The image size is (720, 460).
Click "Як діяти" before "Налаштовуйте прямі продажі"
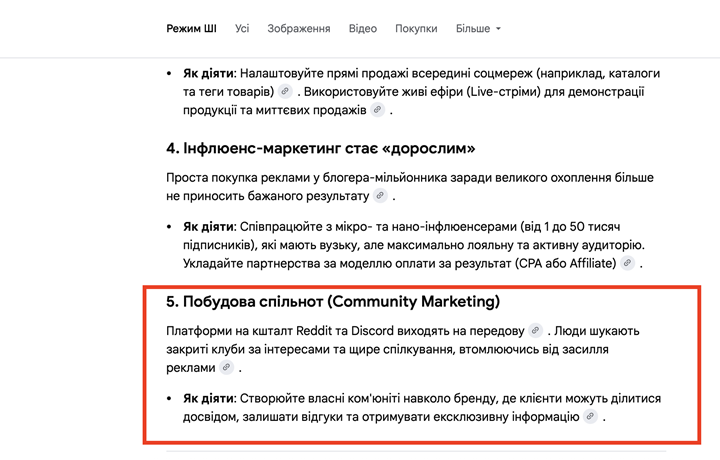[208, 73]
